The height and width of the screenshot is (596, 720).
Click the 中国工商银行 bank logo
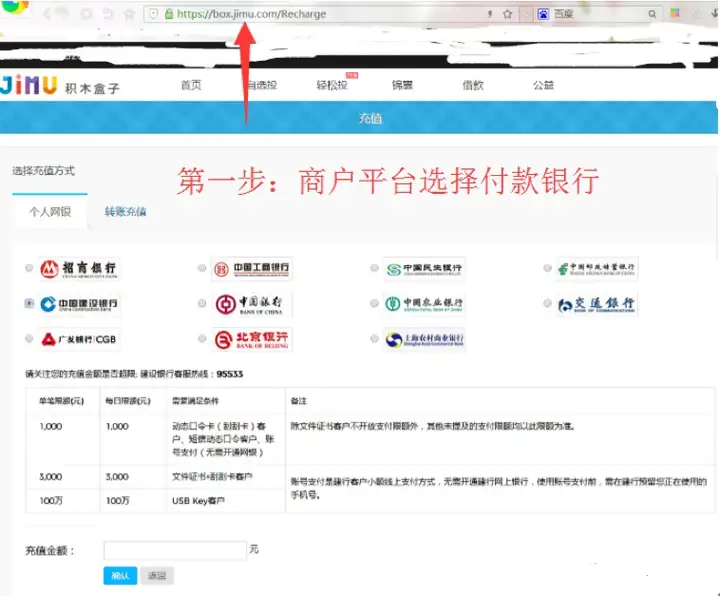pyautogui.click(x=252, y=269)
